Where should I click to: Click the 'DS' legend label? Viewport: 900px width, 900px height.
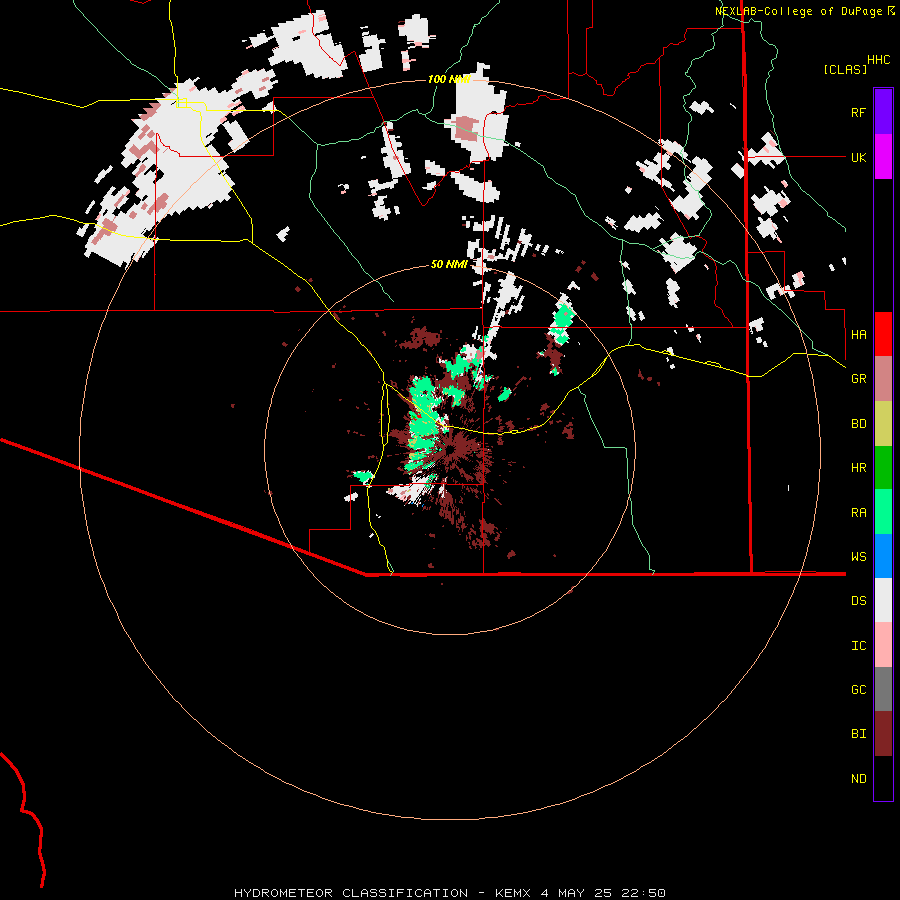858,601
